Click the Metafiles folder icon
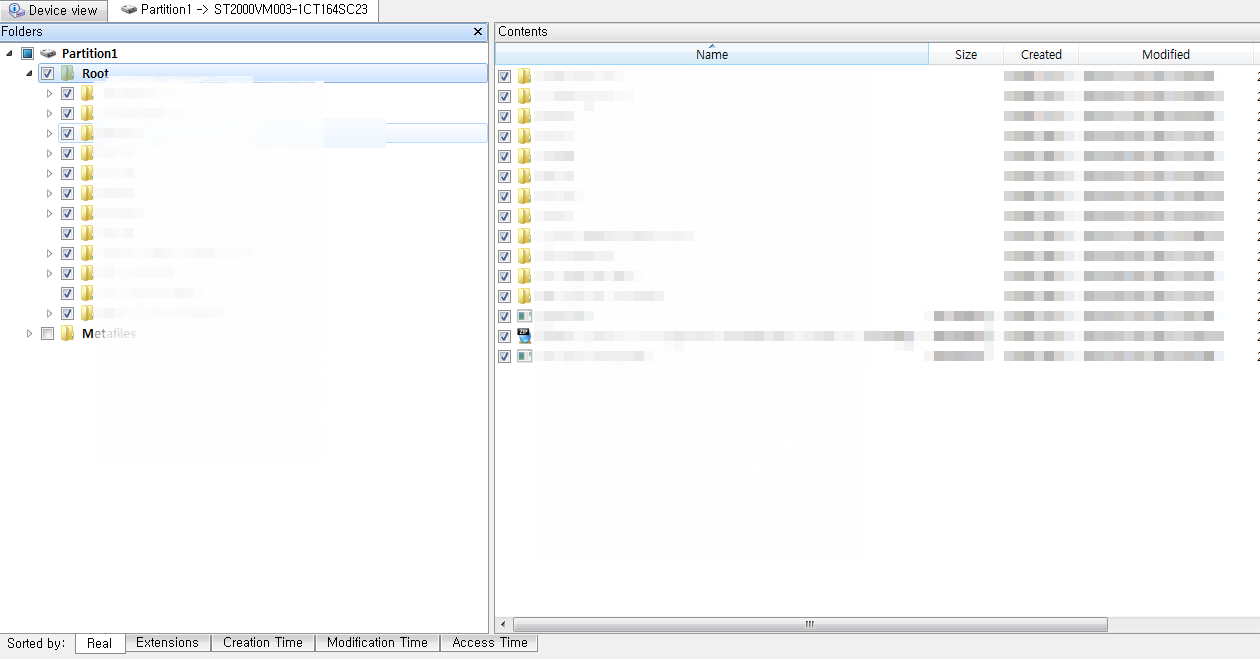The image size is (1260, 659). tap(67, 333)
